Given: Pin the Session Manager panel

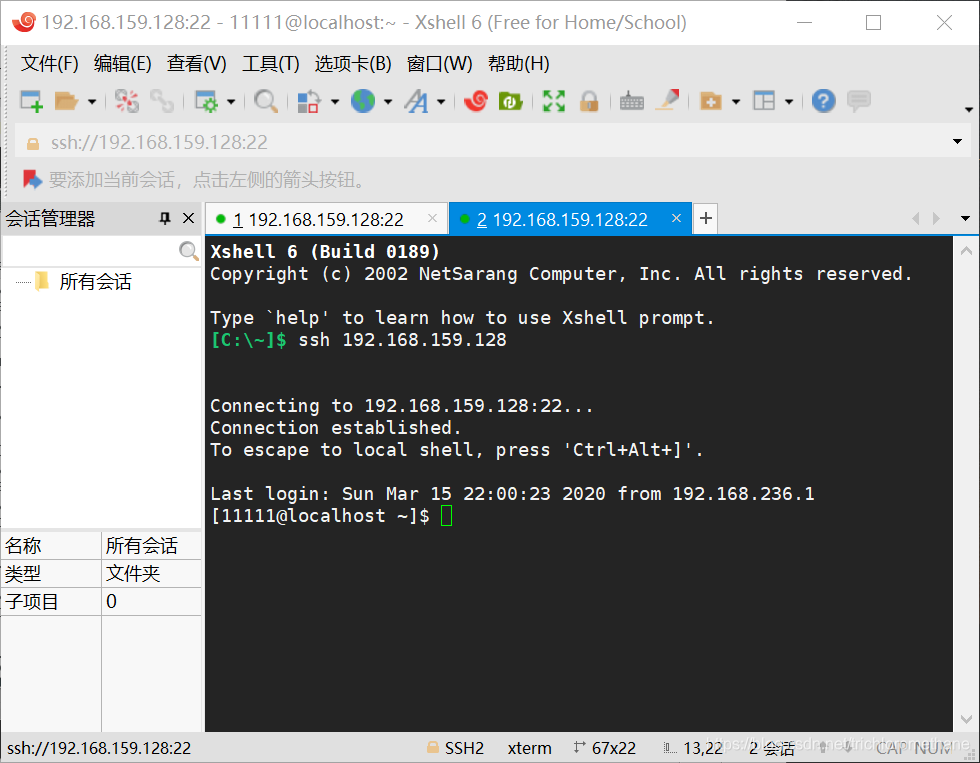Looking at the screenshot, I should point(165,218).
